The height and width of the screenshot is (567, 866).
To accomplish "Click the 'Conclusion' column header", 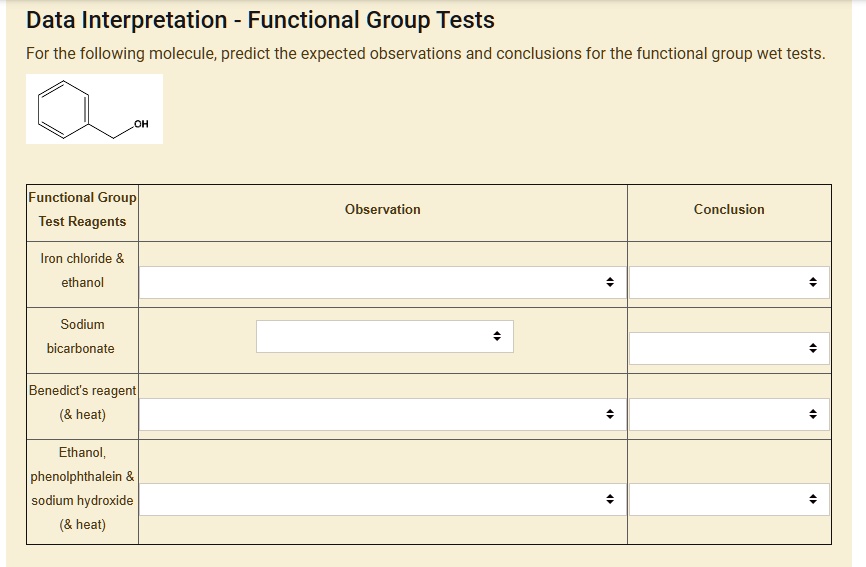I will pyautogui.click(x=729, y=209).
